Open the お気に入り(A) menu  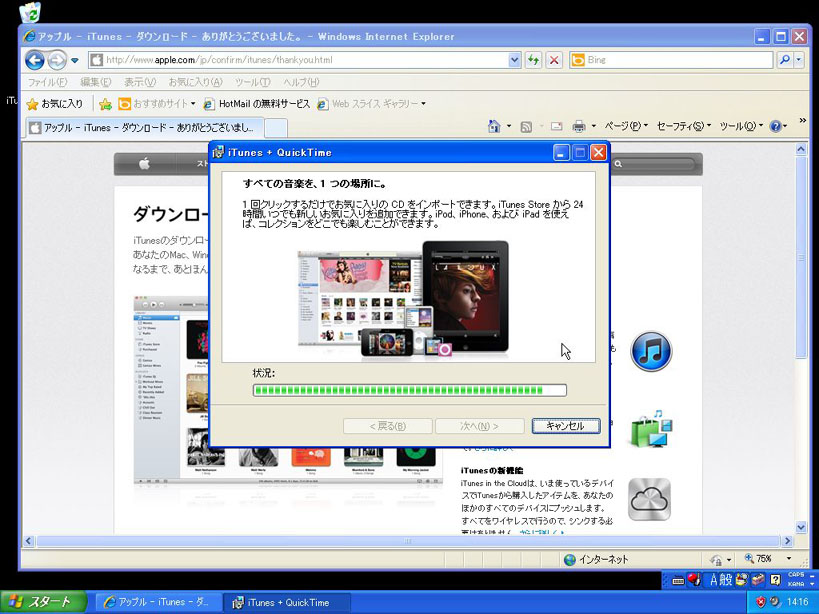point(195,82)
